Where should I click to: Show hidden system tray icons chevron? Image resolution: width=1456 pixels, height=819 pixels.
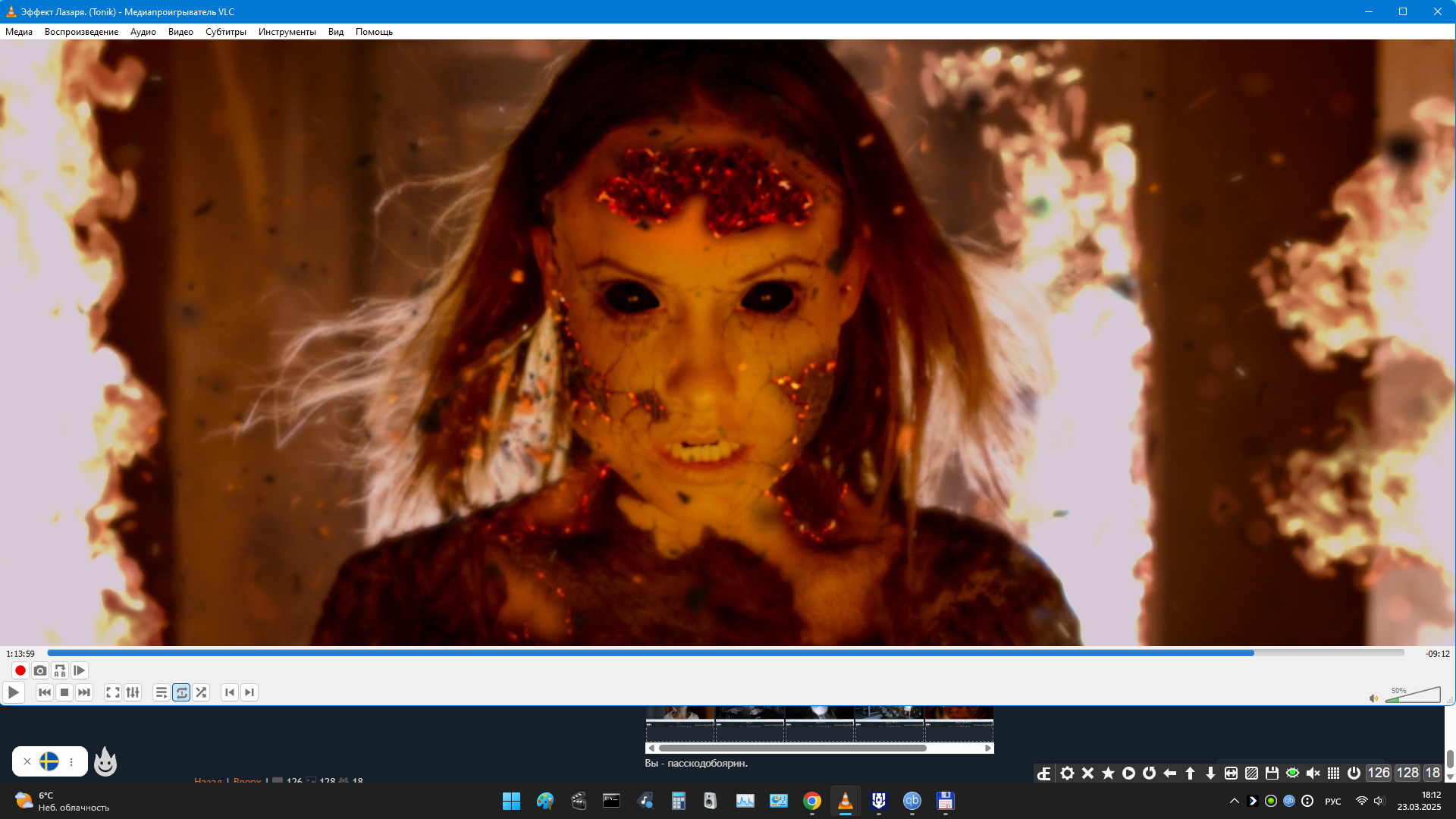pos(1235,801)
